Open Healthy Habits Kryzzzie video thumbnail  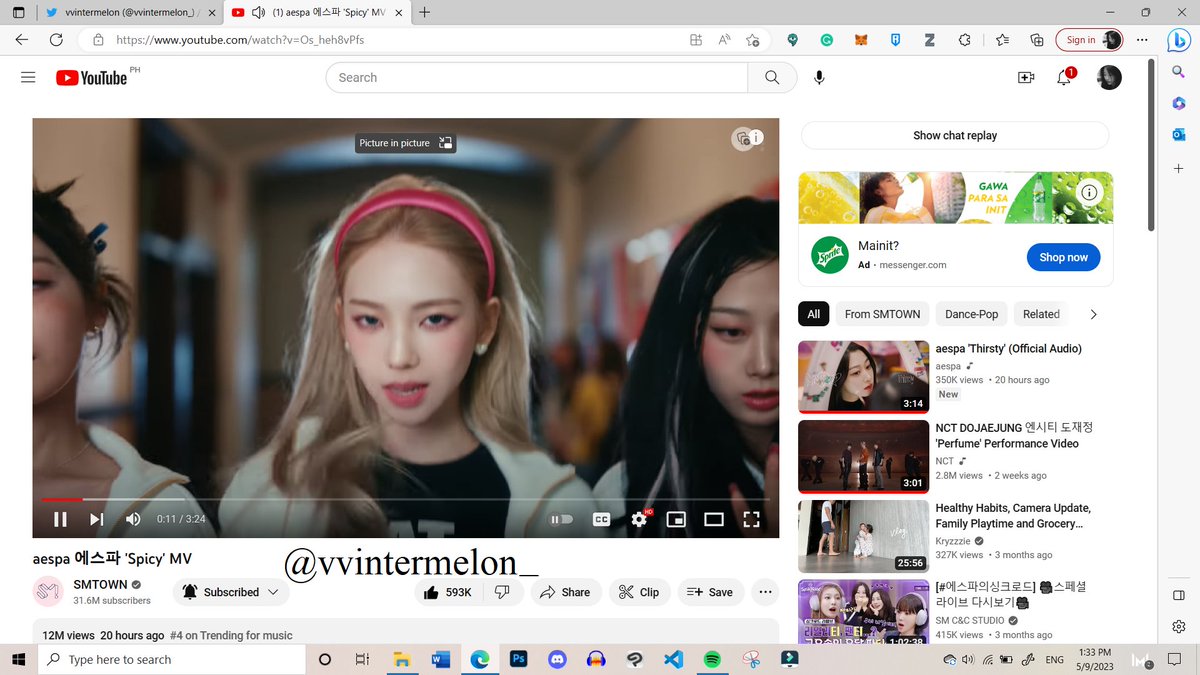864,537
